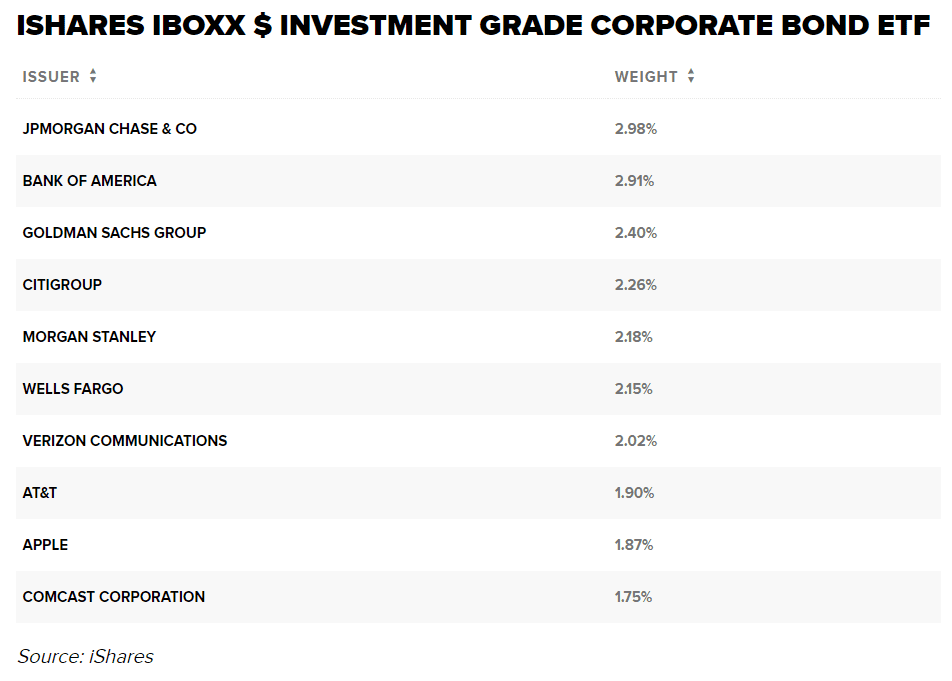Select the 2.02% weight for Verizon
Screen dimensions: 952x681
click(636, 441)
